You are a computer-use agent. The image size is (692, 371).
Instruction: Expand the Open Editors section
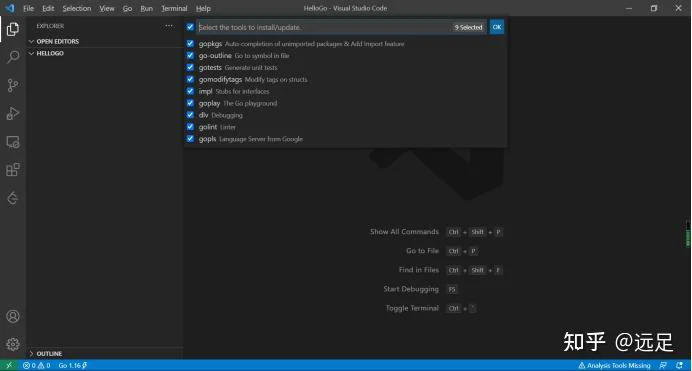(104, 41)
